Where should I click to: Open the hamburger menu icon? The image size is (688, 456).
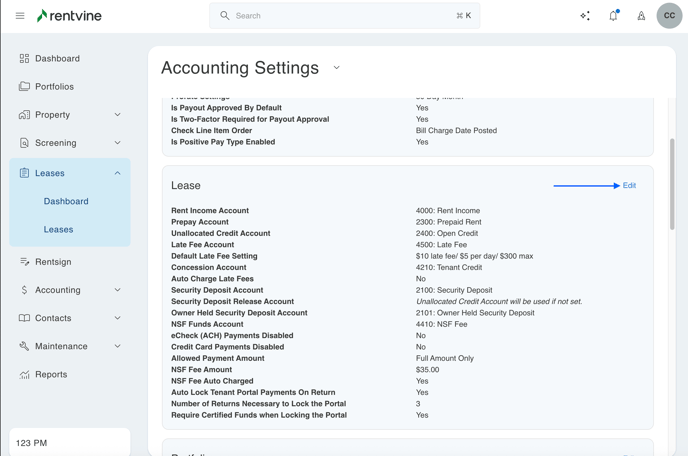[20, 16]
